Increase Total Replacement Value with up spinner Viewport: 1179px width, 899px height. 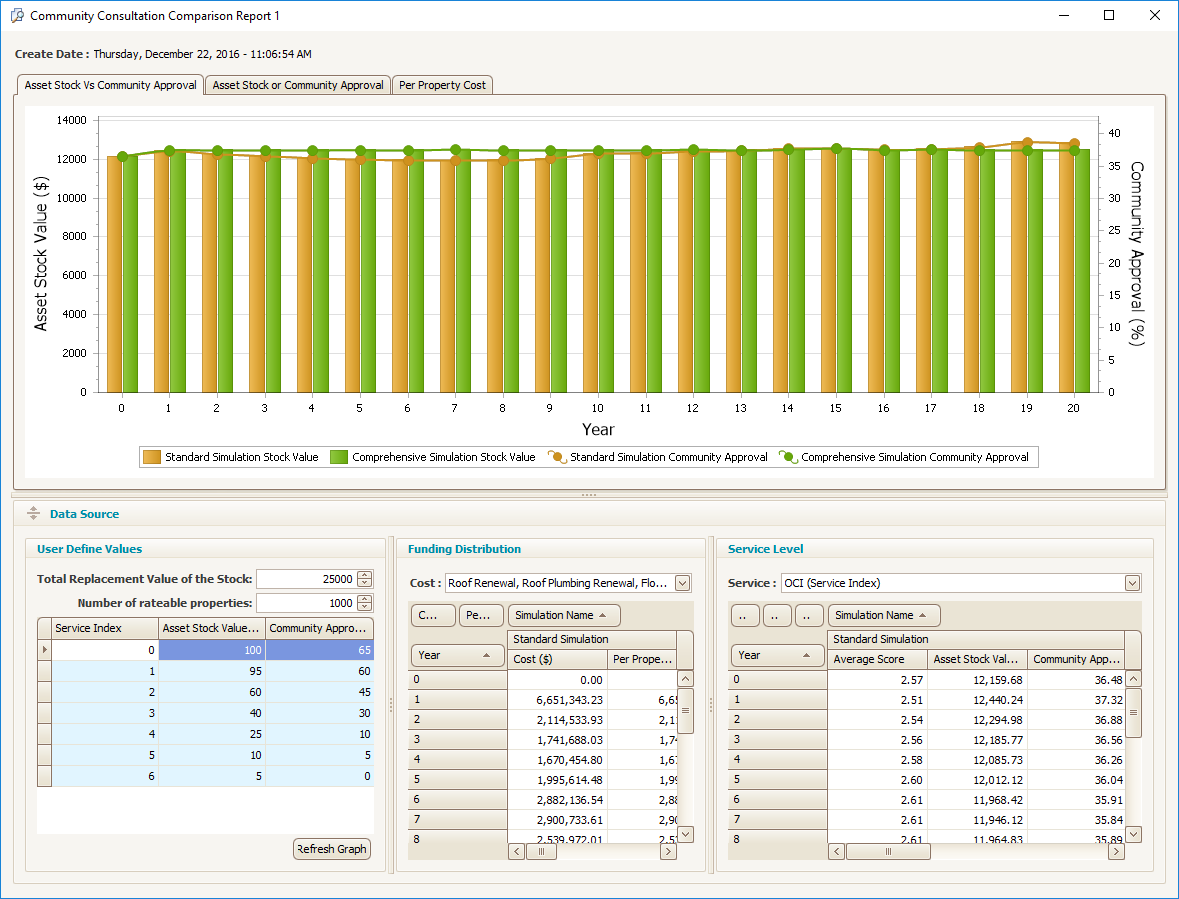tap(365, 575)
